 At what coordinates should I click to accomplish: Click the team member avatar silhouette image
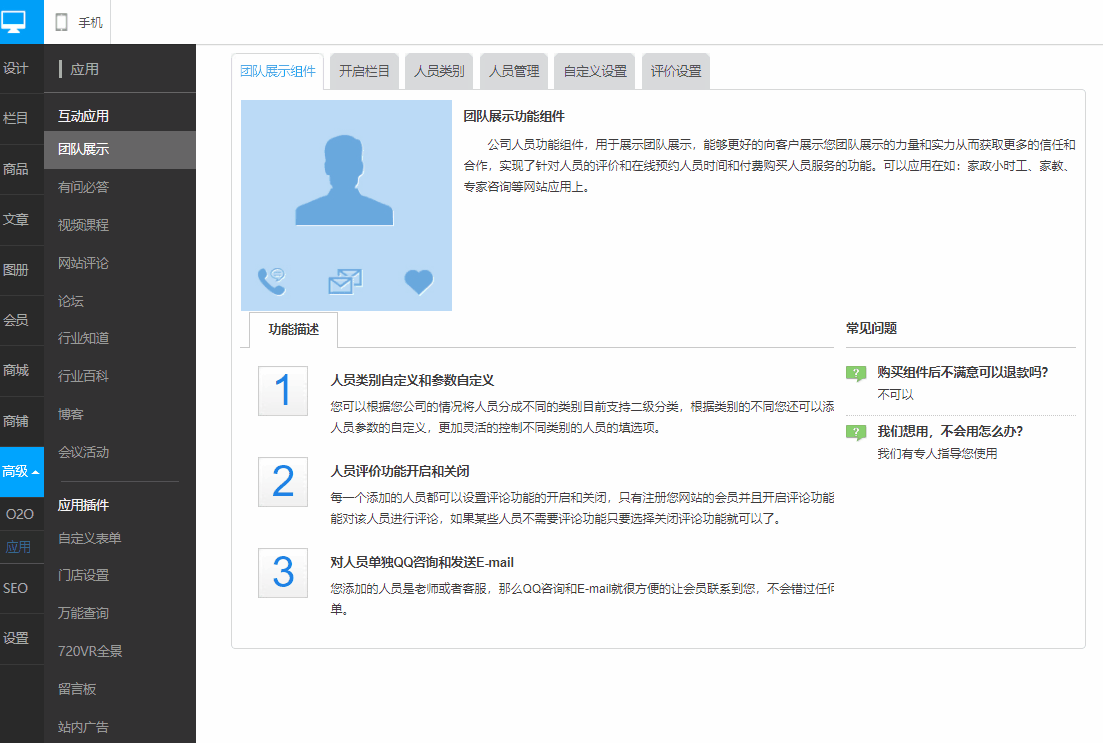pos(344,180)
